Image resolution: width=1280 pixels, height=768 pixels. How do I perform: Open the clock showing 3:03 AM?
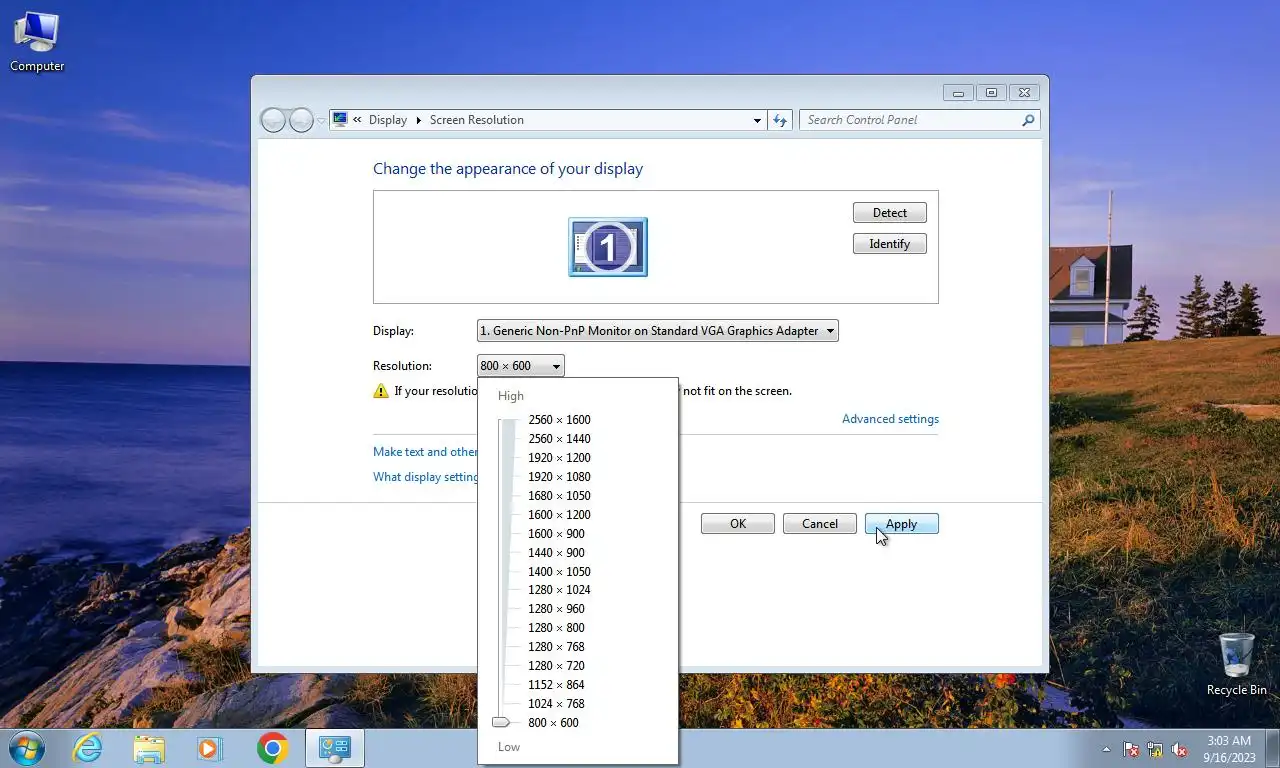pos(1229,749)
